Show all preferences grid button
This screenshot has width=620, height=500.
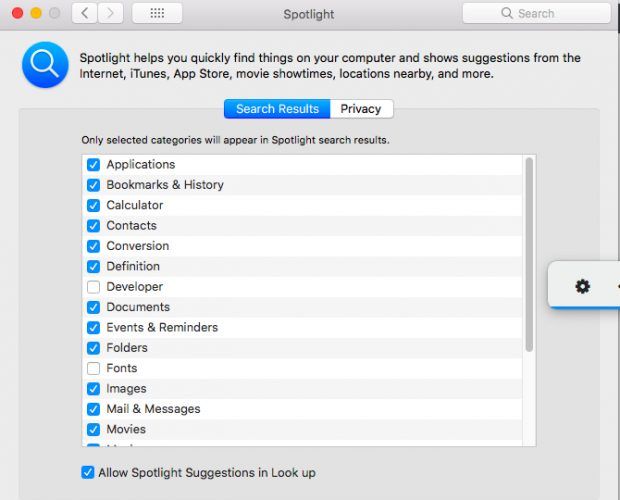(157, 13)
